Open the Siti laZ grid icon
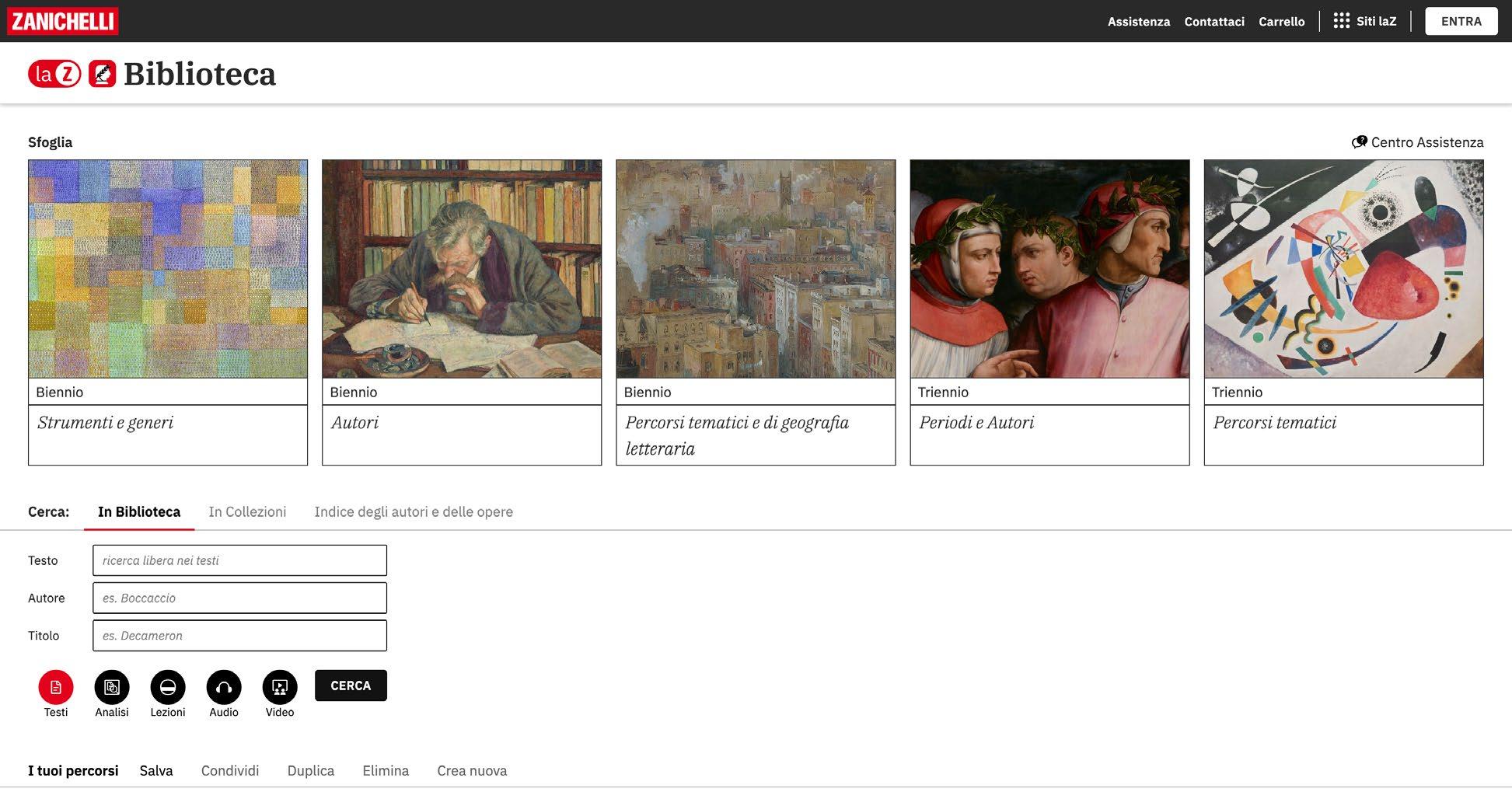 1341,21
